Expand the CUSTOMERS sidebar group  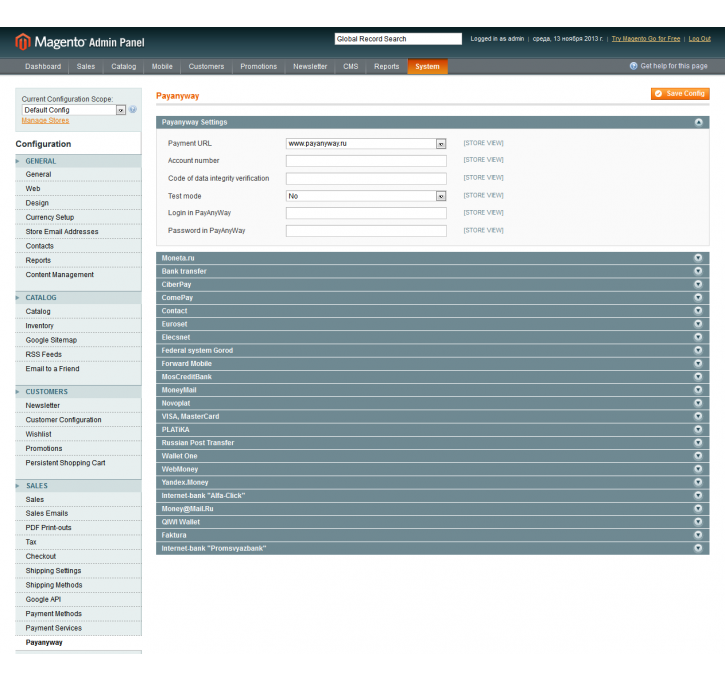coord(78,392)
